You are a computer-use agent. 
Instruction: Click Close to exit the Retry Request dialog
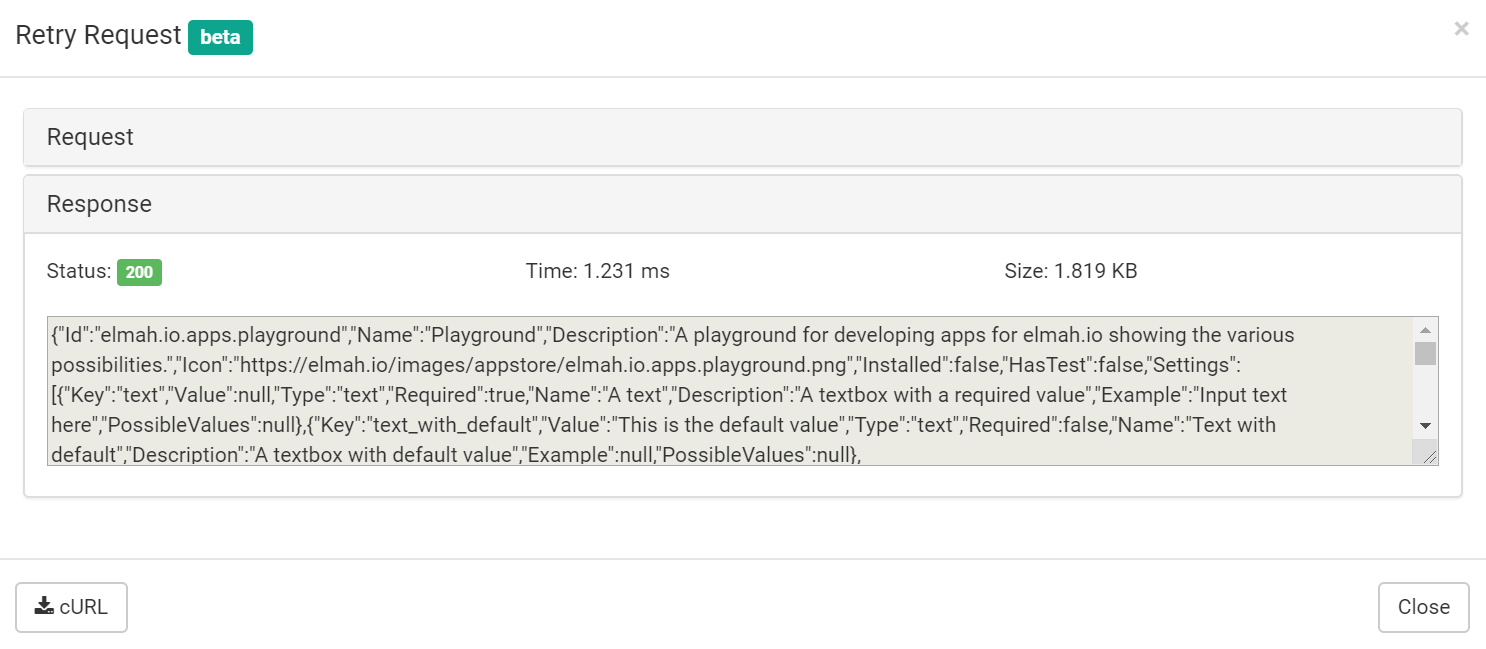(x=1423, y=606)
